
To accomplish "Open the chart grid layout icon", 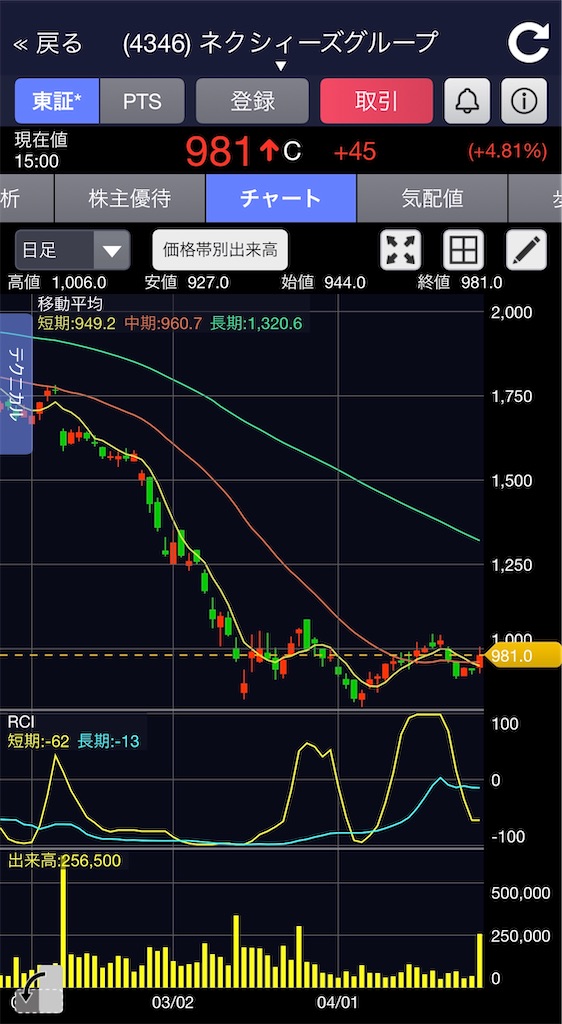I will click(463, 249).
